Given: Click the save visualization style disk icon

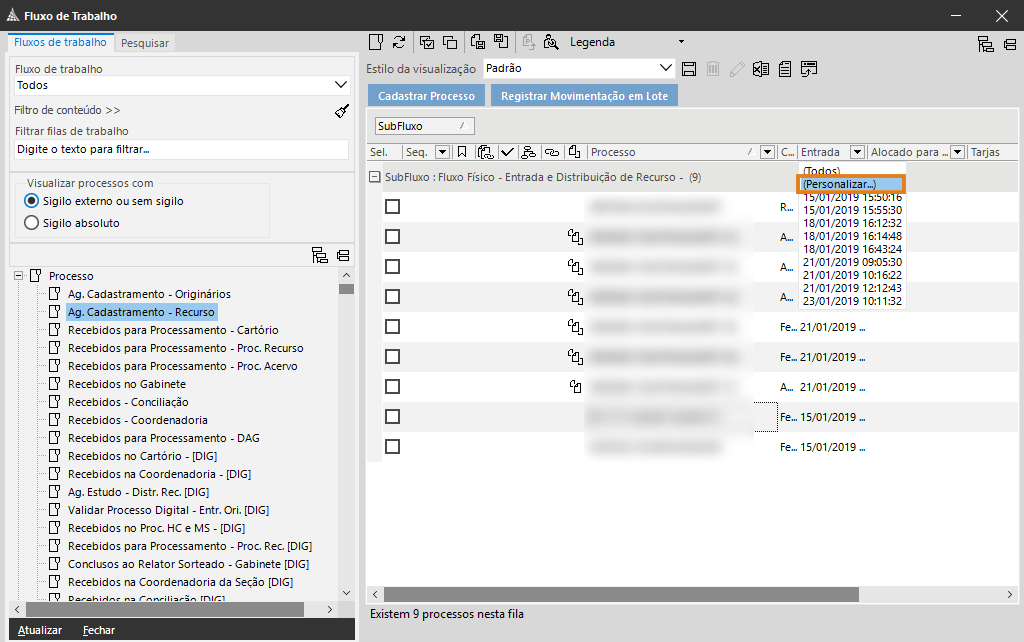Looking at the screenshot, I should tap(688, 69).
